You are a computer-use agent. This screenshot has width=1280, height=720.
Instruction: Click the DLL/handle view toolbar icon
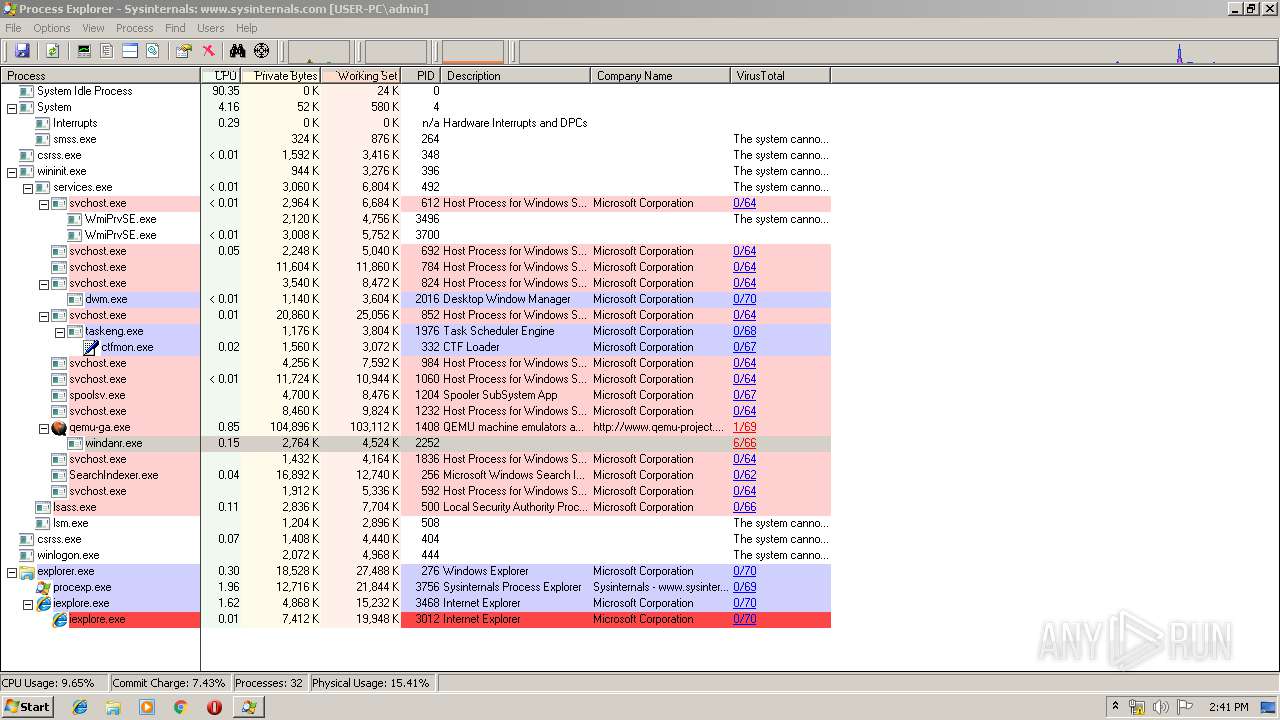[x=153, y=51]
